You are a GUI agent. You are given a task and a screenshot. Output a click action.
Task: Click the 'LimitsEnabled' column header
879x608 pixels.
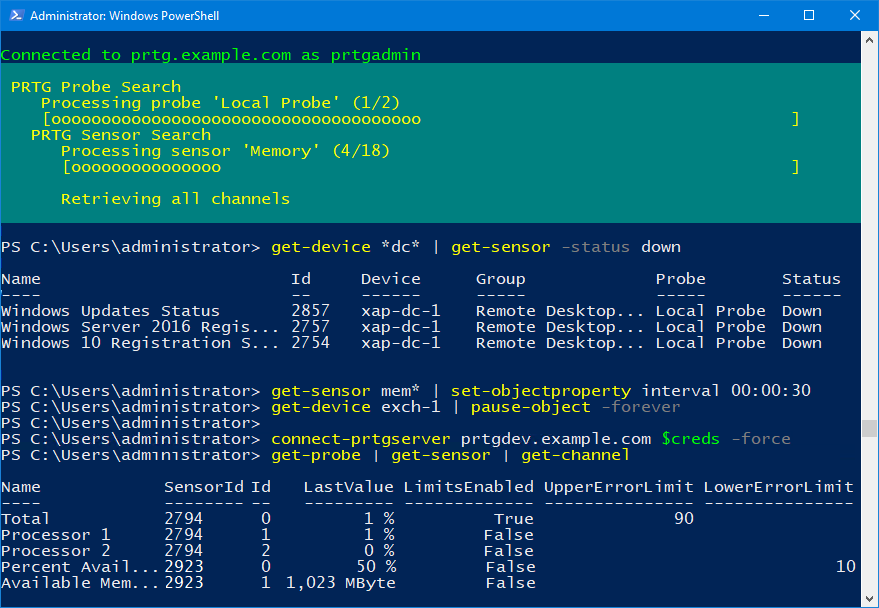pyautogui.click(x=469, y=488)
